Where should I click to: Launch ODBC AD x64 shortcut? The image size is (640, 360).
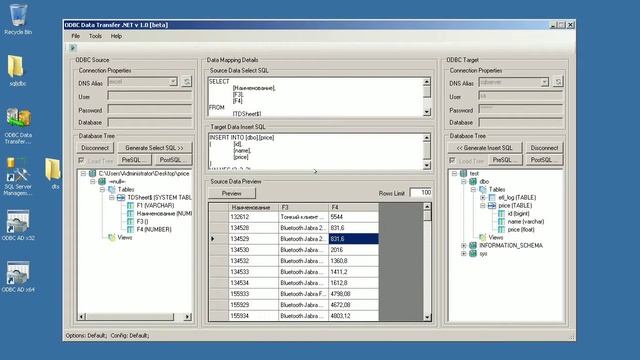click(18, 277)
